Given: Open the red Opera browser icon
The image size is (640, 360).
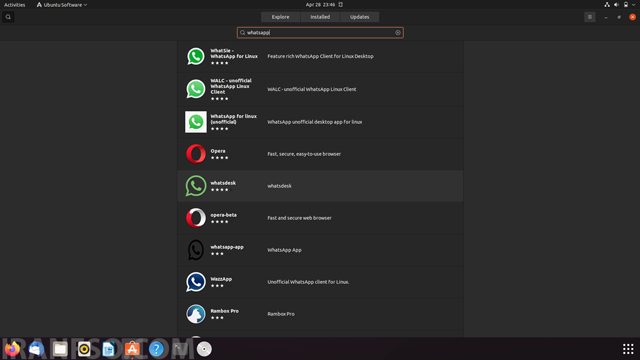Looking at the screenshot, I should click(x=196, y=154).
